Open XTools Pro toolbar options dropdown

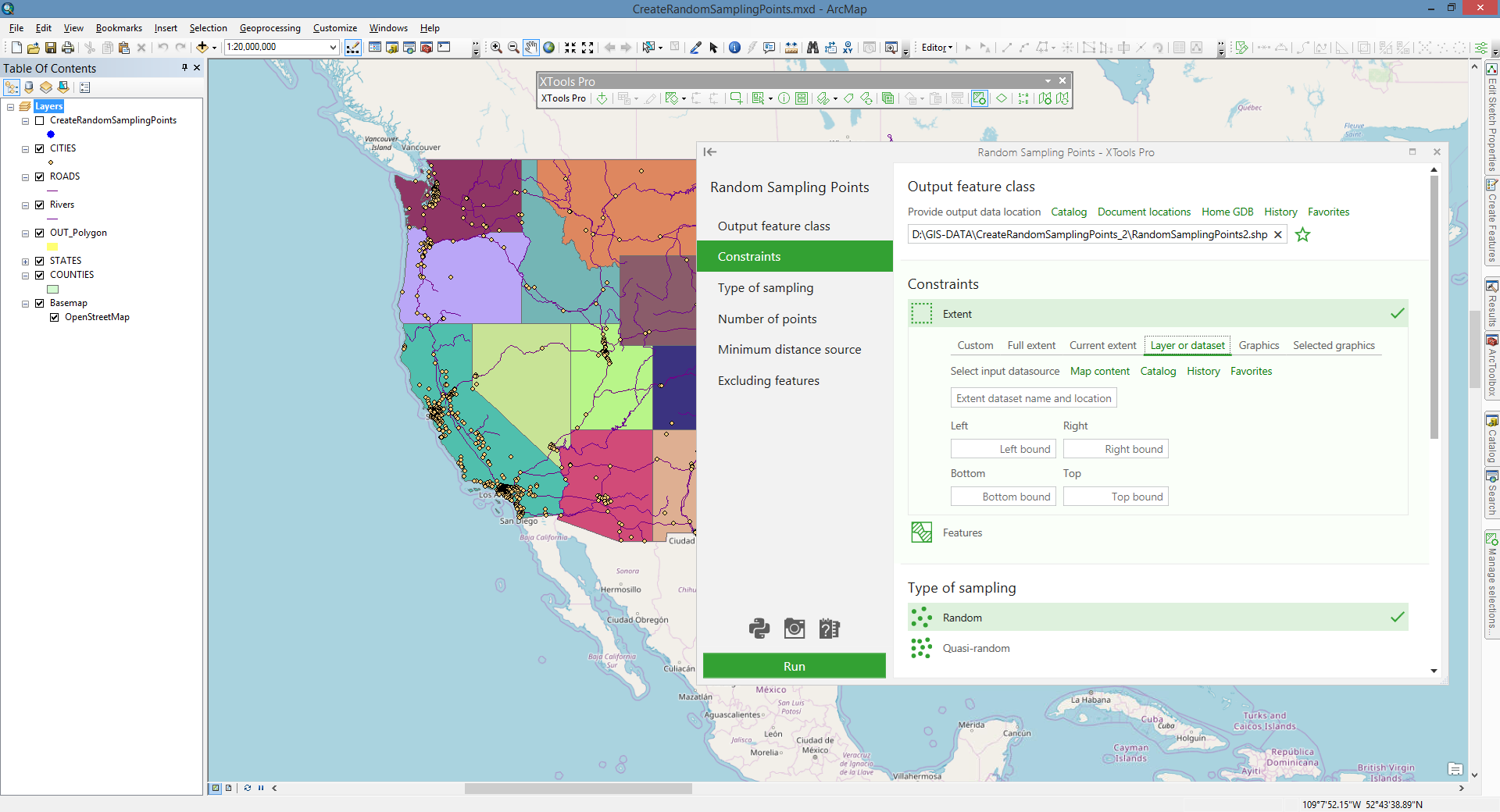(x=1048, y=81)
